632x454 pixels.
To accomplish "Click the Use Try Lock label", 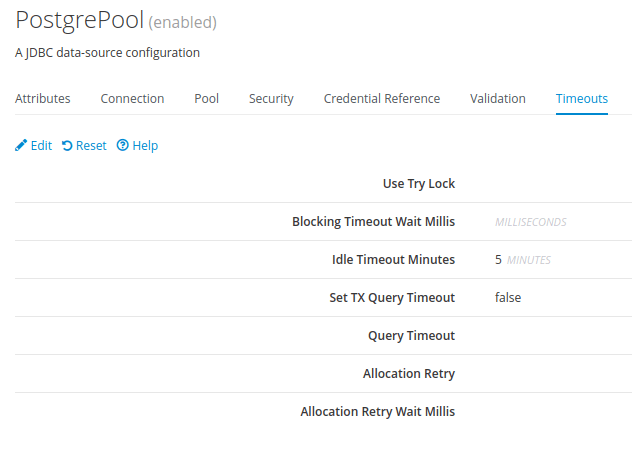I will click(x=419, y=183).
